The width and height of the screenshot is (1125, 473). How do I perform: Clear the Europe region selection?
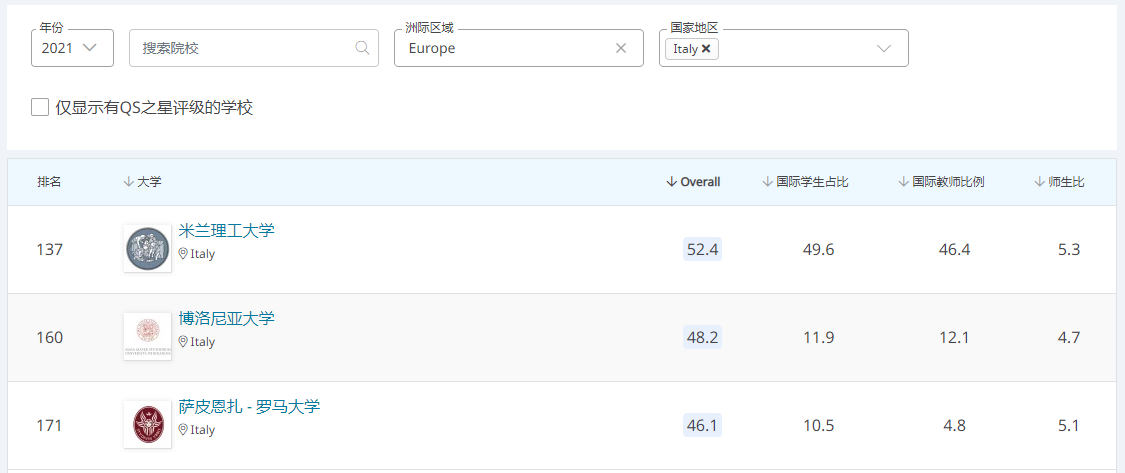[x=621, y=48]
